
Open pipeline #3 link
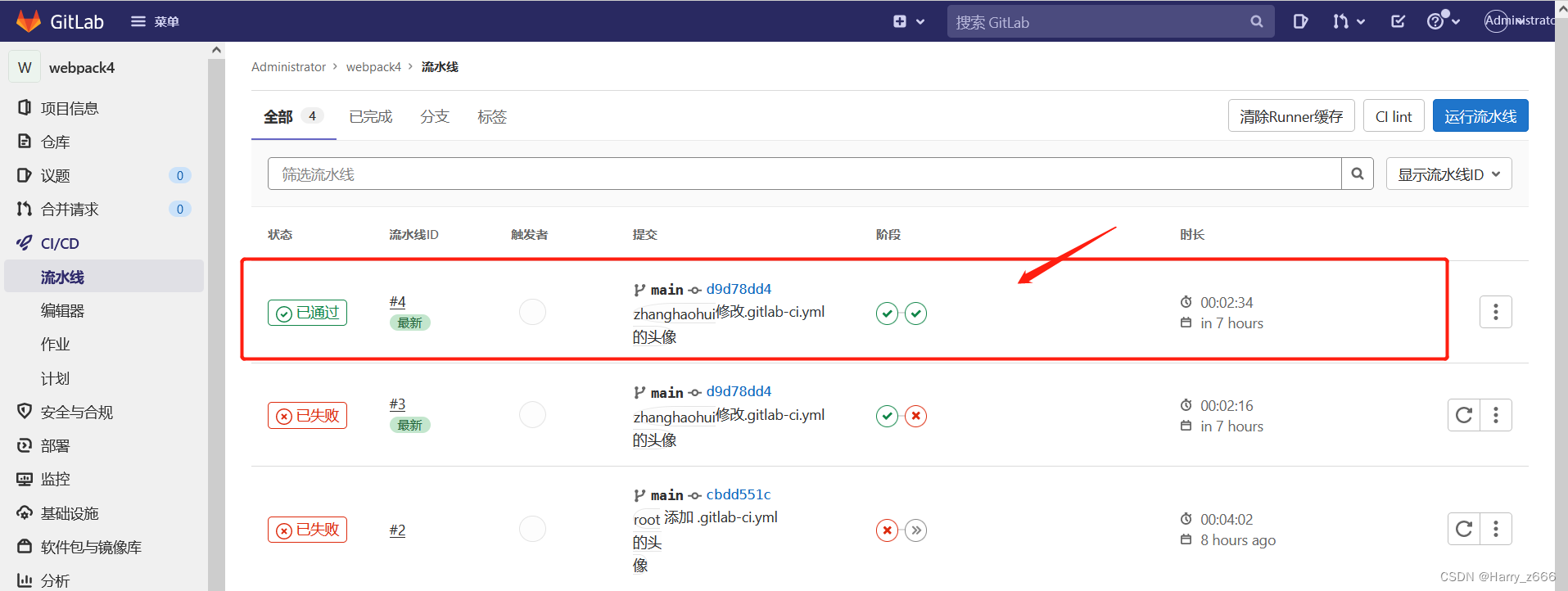pyautogui.click(x=397, y=404)
